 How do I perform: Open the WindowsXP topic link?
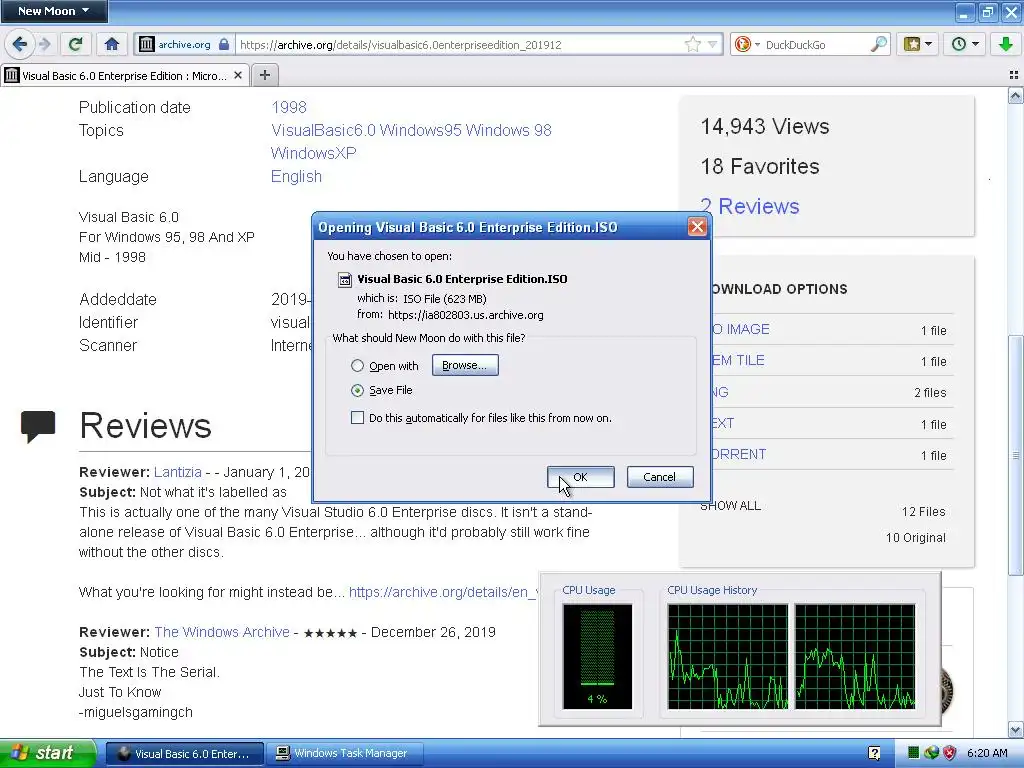313,153
